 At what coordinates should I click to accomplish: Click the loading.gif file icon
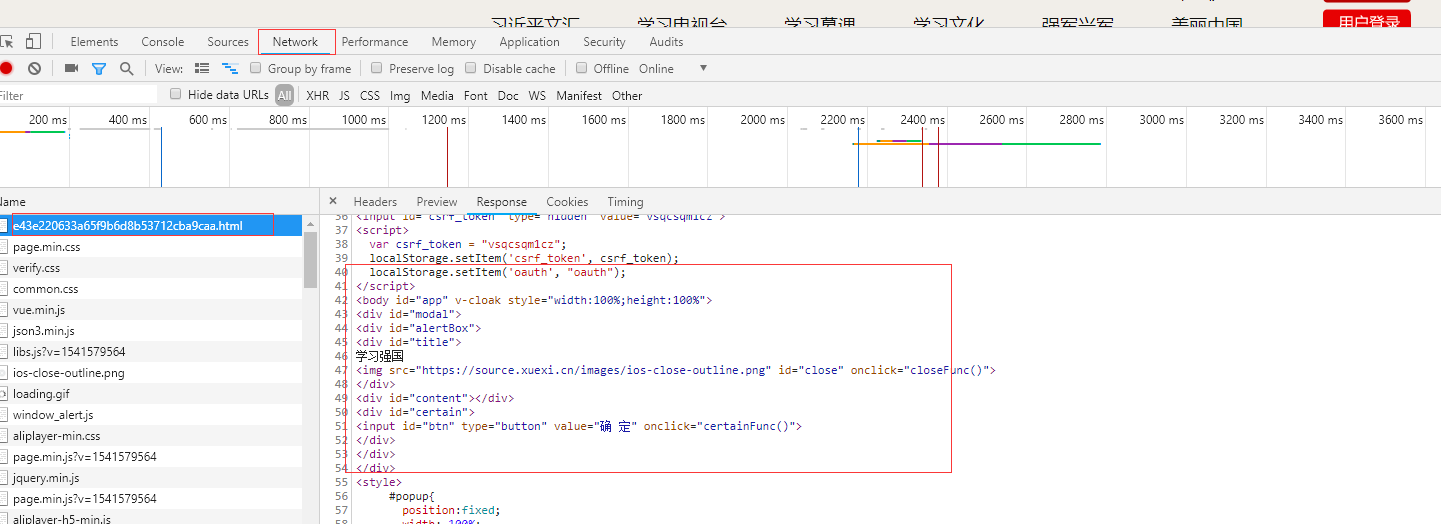[3, 394]
